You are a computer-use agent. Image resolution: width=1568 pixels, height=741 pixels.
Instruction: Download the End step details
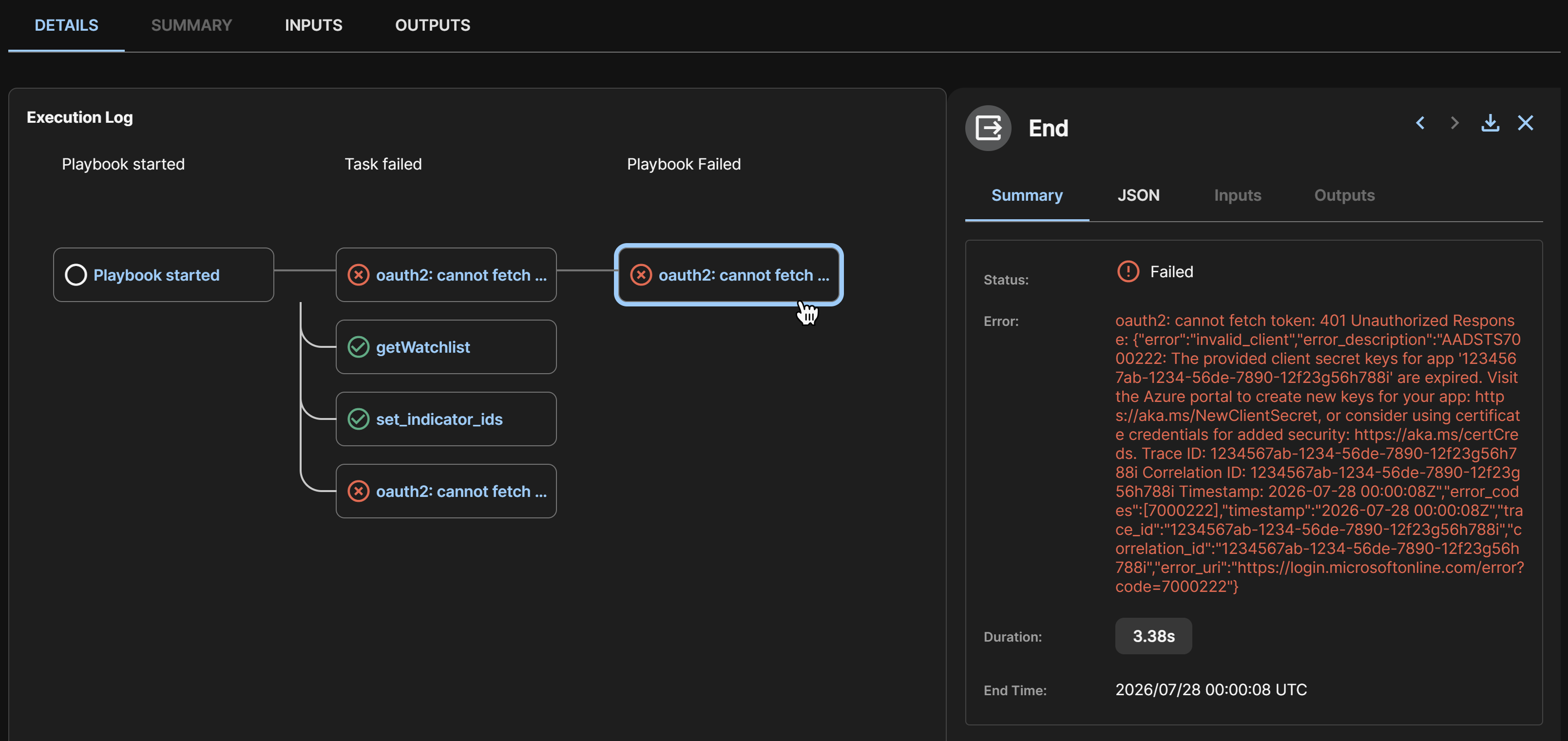pos(1490,123)
